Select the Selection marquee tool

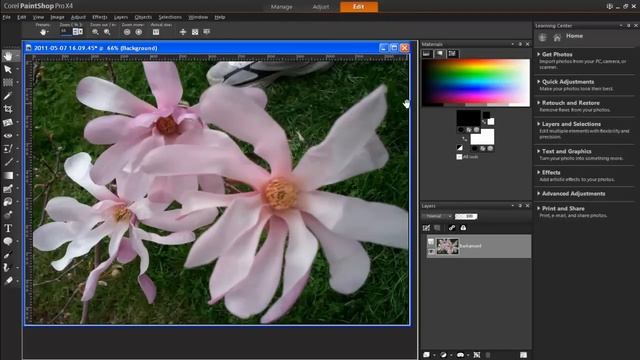(8, 82)
